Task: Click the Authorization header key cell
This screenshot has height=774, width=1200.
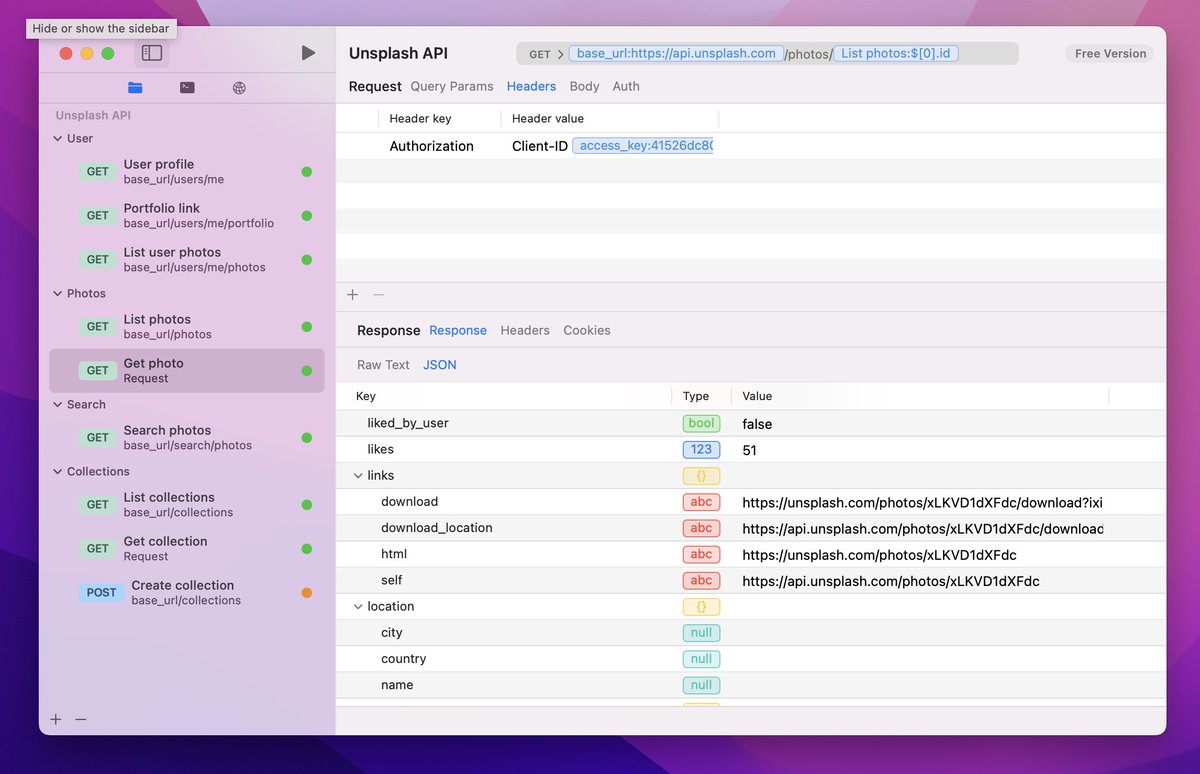Action: [x=431, y=146]
